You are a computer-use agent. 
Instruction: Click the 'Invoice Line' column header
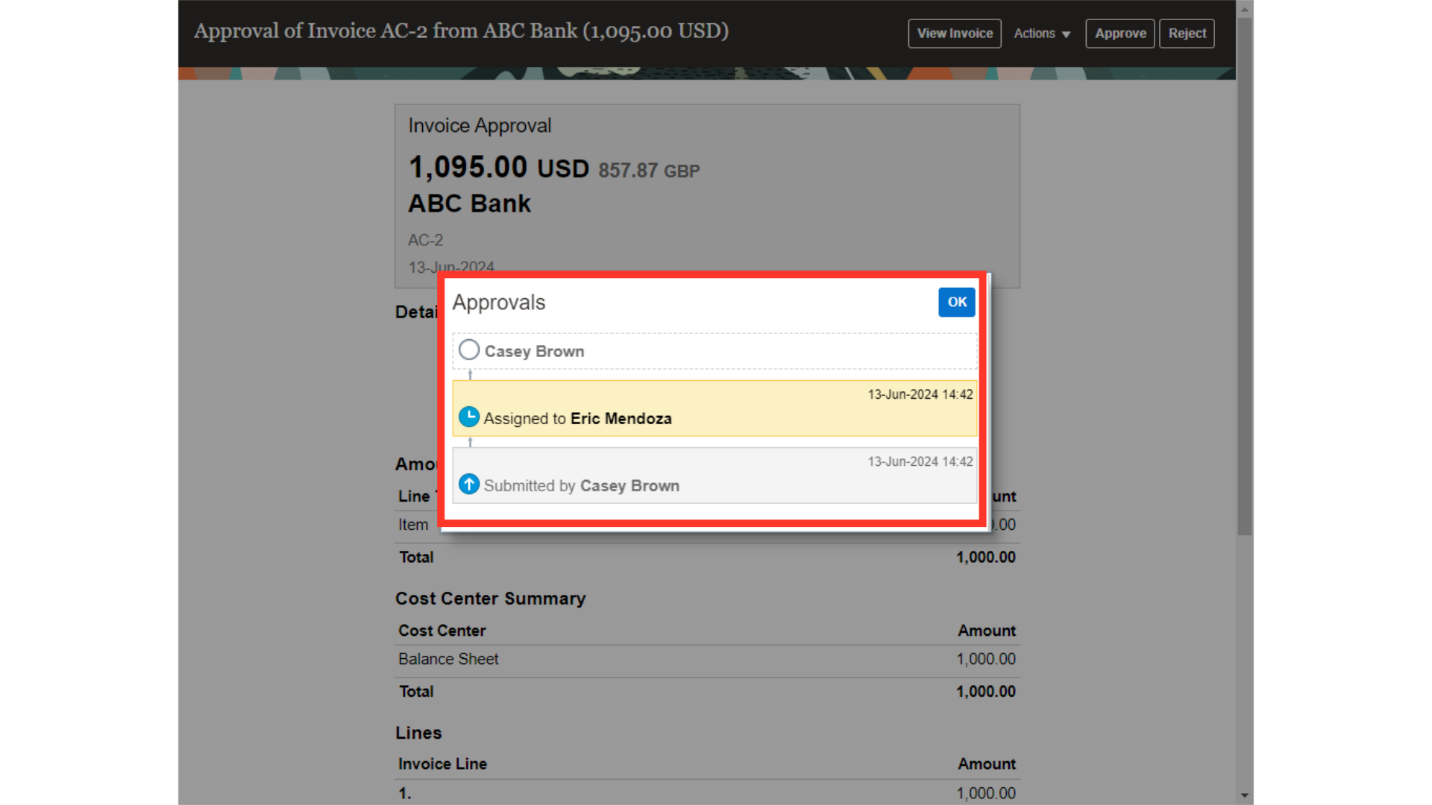[x=442, y=764]
